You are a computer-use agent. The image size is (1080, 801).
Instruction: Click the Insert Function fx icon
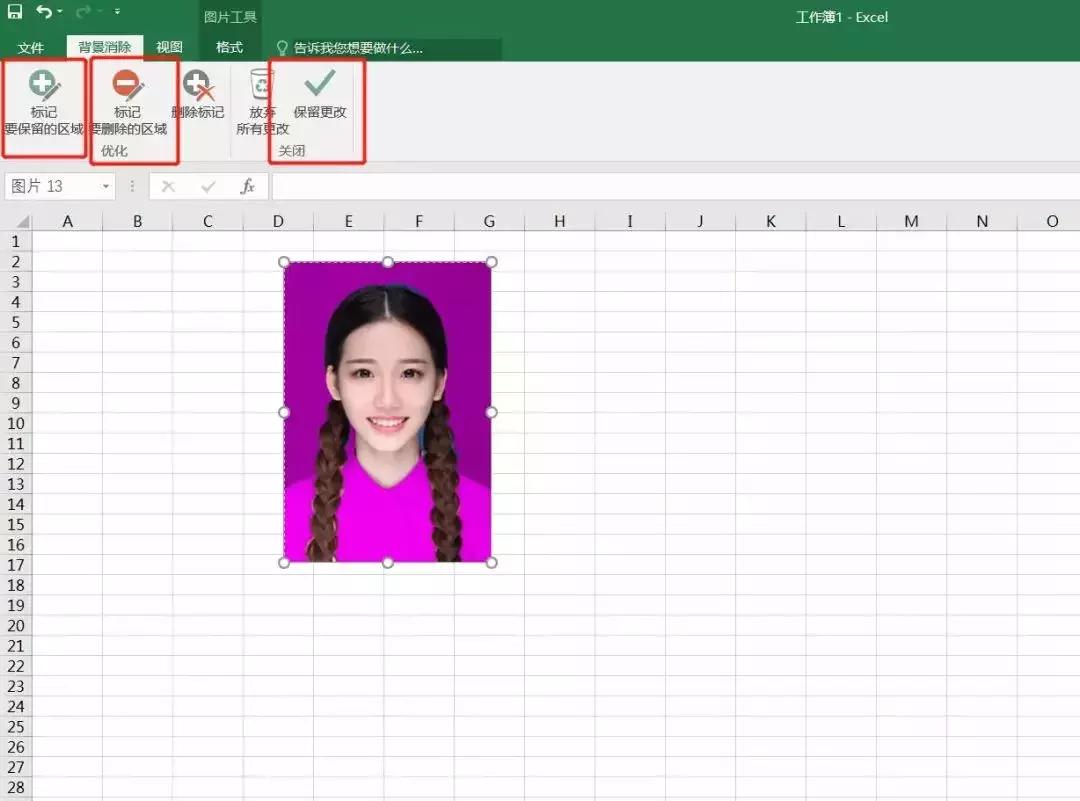pos(247,187)
